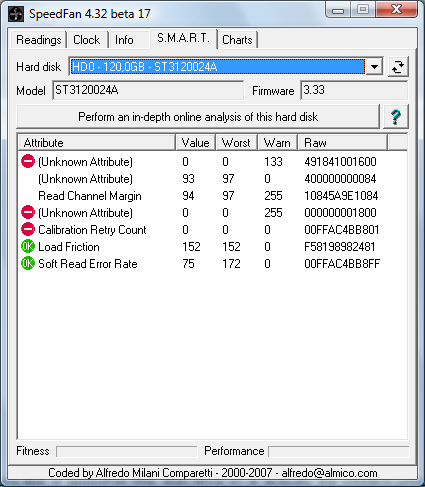This screenshot has height=487, width=425.
Task: Click green OK icon for Soft Read Error Rate
Action: pyautogui.click(x=28, y=263)
